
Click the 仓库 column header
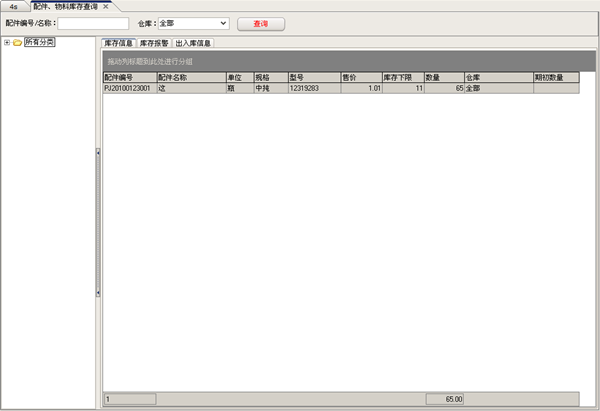point(497,77)
